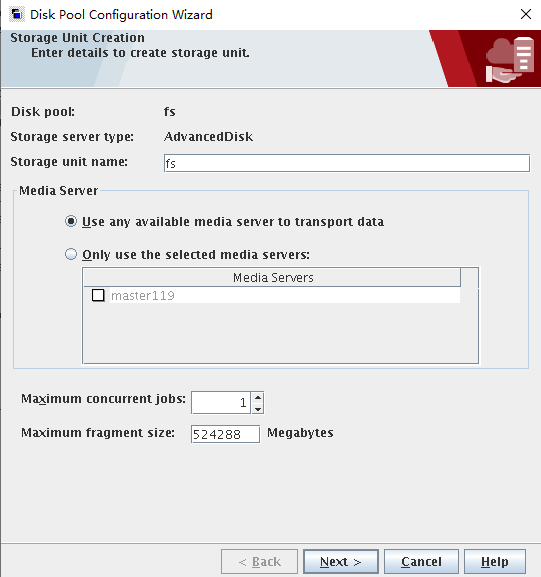Open the Help for this wizard

[x=495, y=562]
